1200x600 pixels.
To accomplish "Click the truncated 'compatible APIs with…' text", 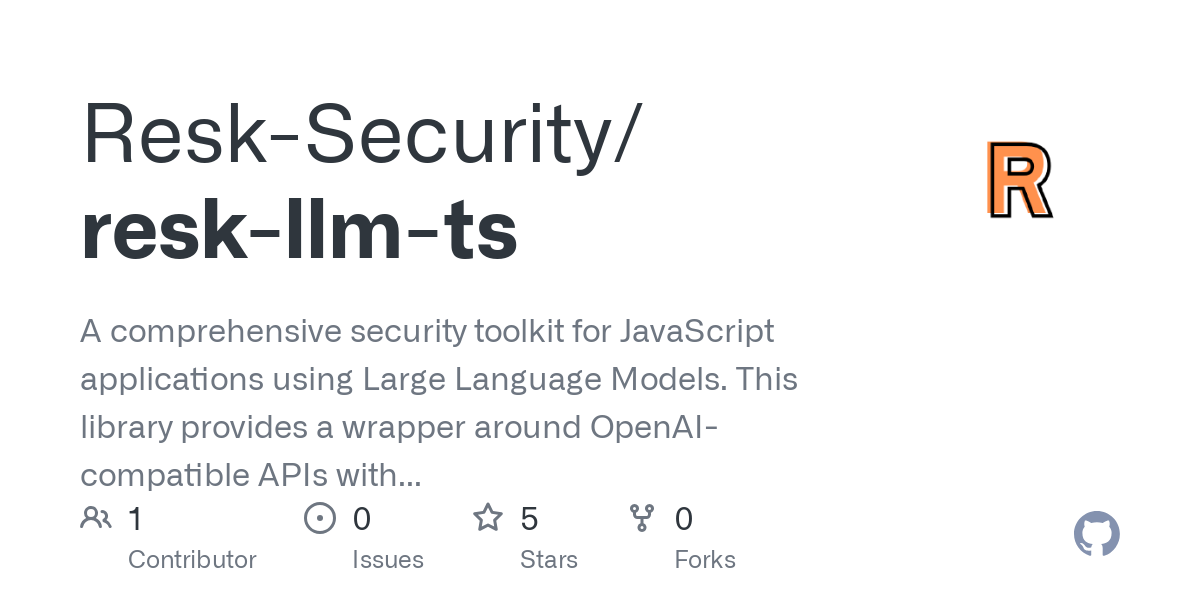I will (x=250, y=475).
